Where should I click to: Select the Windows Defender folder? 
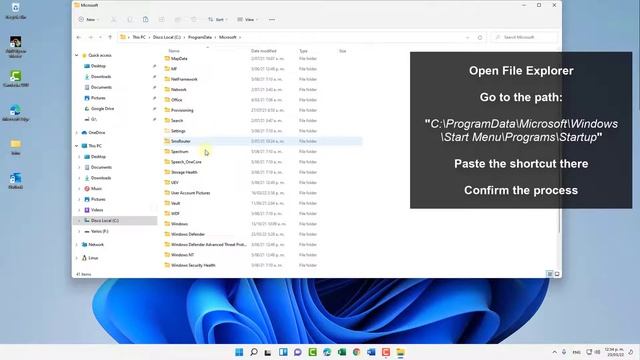(188, 234)
